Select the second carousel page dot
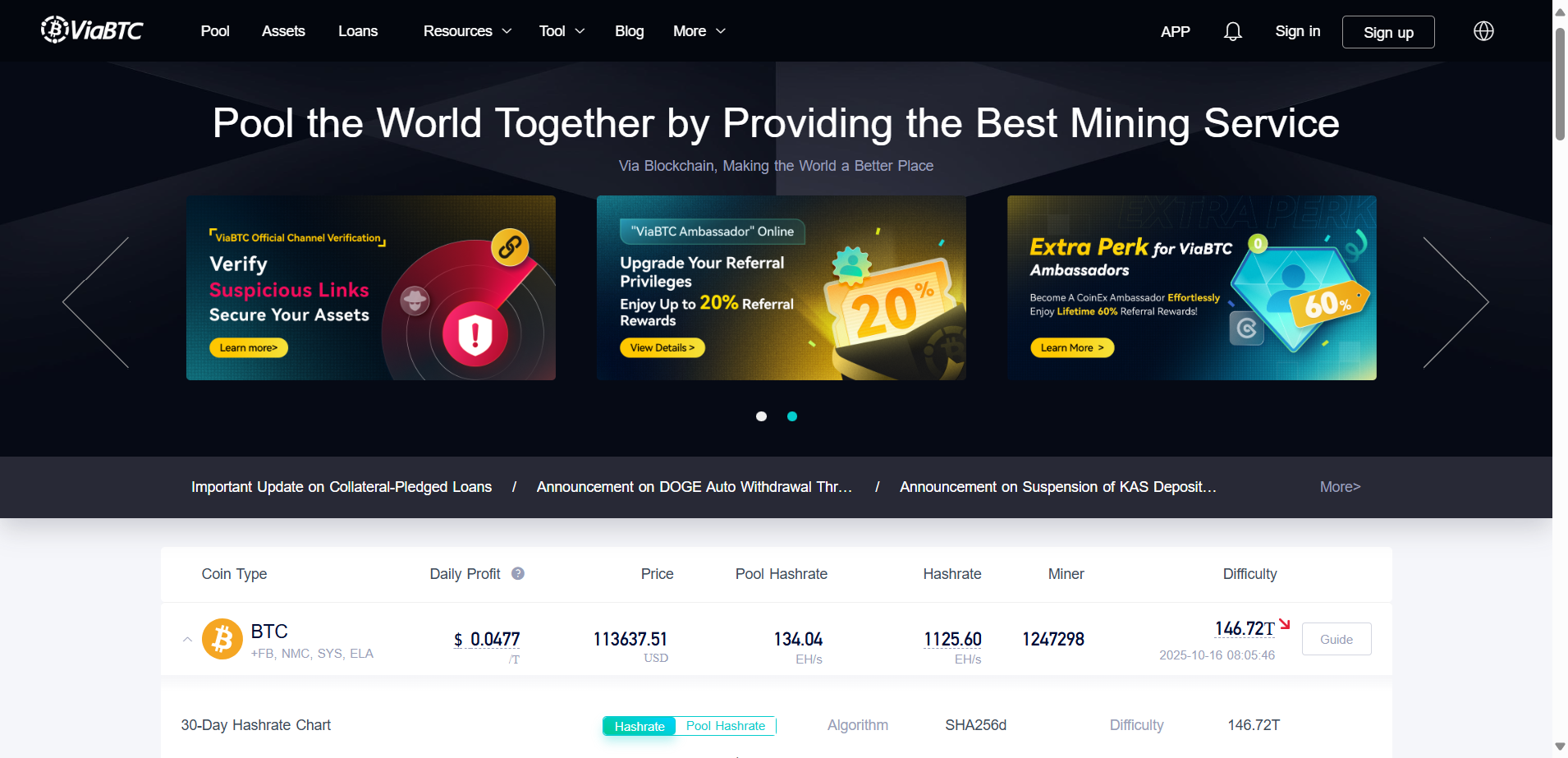1568x758 pixels. [x=792, y=416]
